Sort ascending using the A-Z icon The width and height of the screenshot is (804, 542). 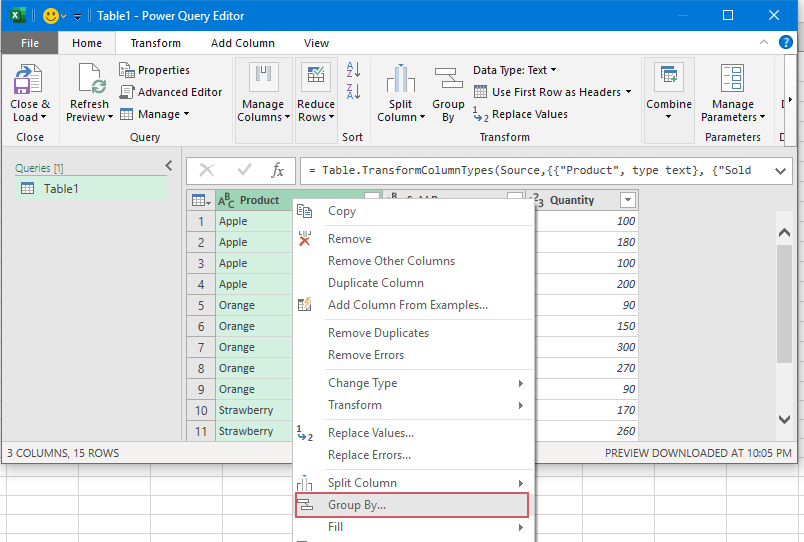[x=353, y=69]
